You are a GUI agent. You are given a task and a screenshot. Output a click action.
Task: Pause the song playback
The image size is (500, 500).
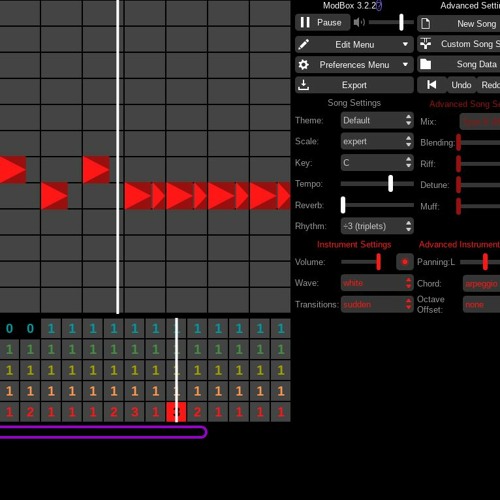[322, 23]
